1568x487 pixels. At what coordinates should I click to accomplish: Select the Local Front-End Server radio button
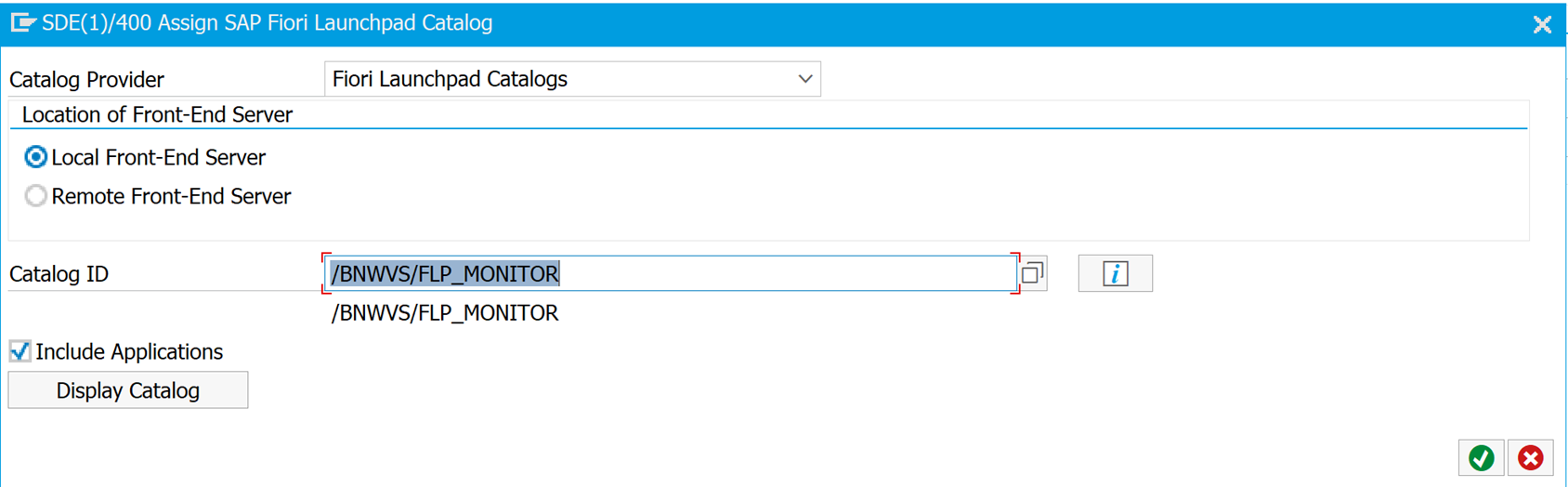tap(36, 157)
